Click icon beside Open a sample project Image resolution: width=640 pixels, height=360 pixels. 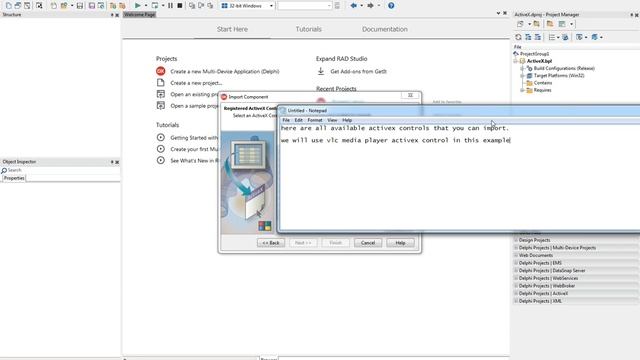(x=160, y=105)
